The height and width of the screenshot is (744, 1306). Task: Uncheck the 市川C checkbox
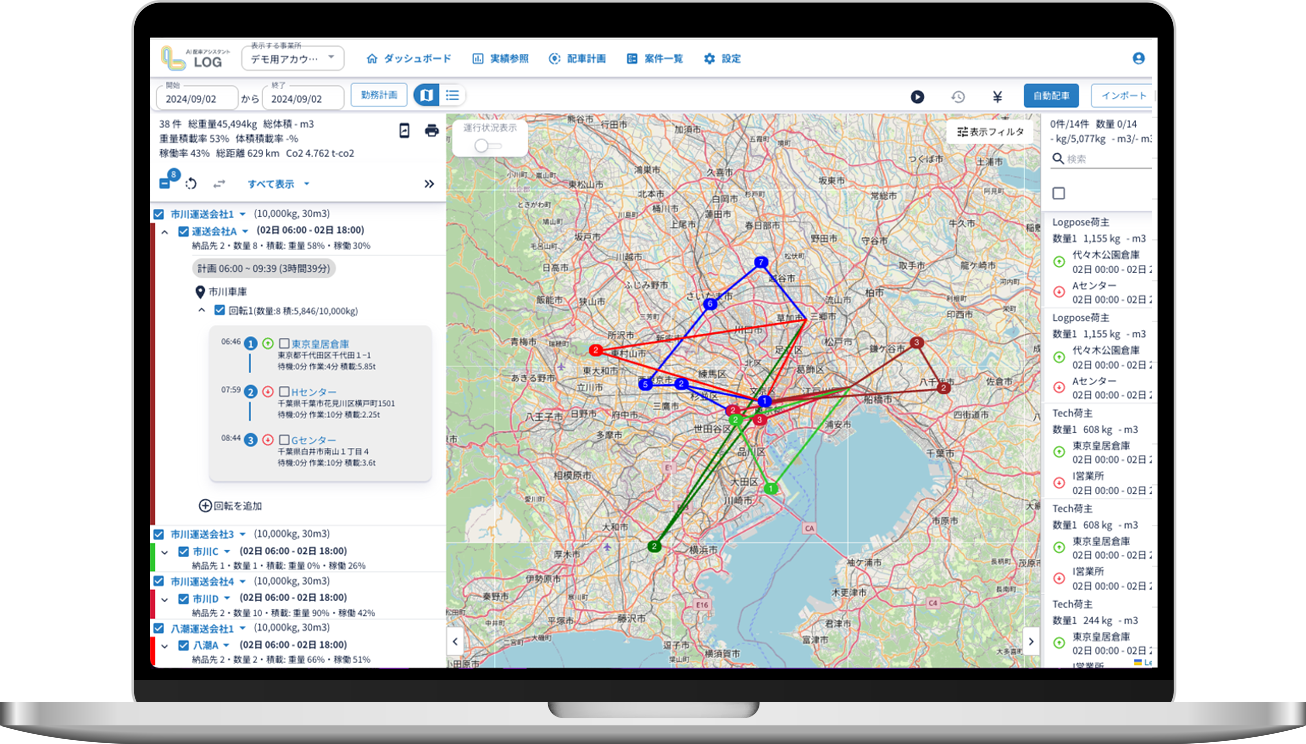[183, 551]
